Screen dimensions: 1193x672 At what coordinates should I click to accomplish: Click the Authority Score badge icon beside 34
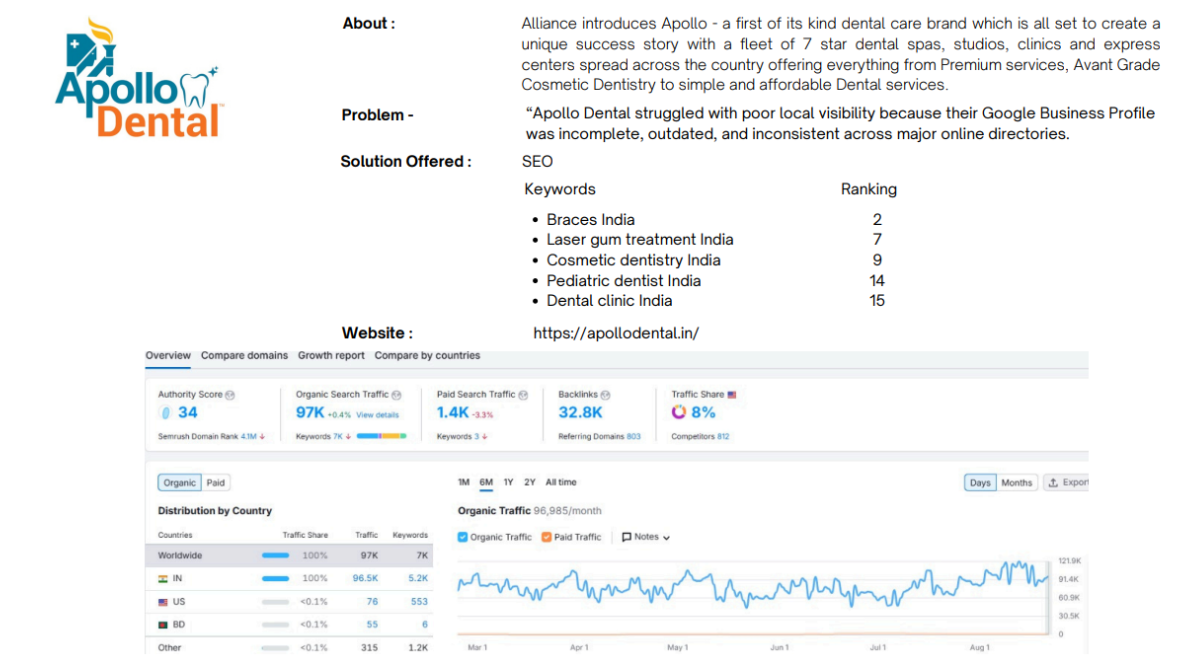pyautogui.click(x=166, y=413)
